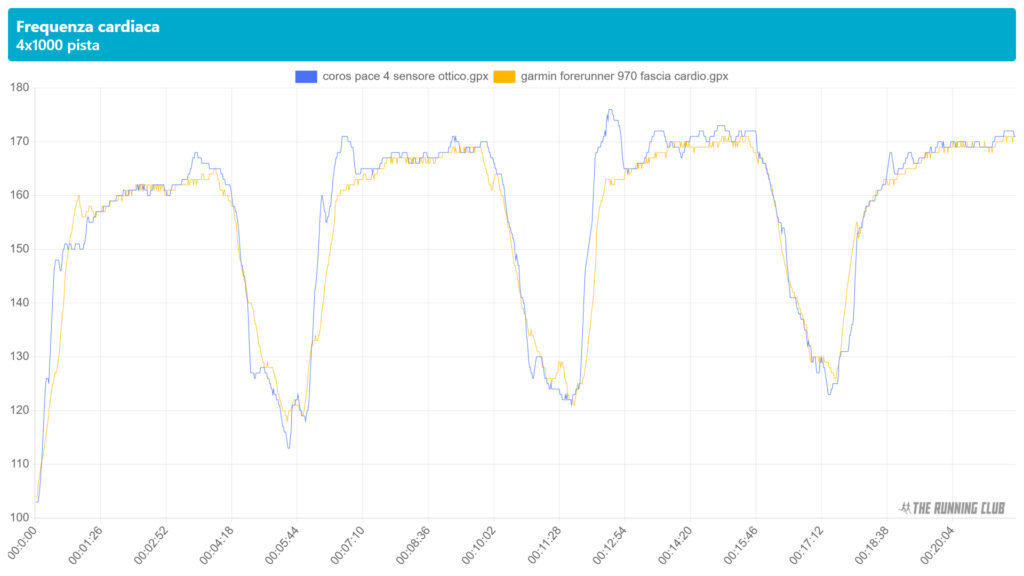Click the 4x1000 pista subtitle
Screen dimensions: 1024x576
click(57, 45)
